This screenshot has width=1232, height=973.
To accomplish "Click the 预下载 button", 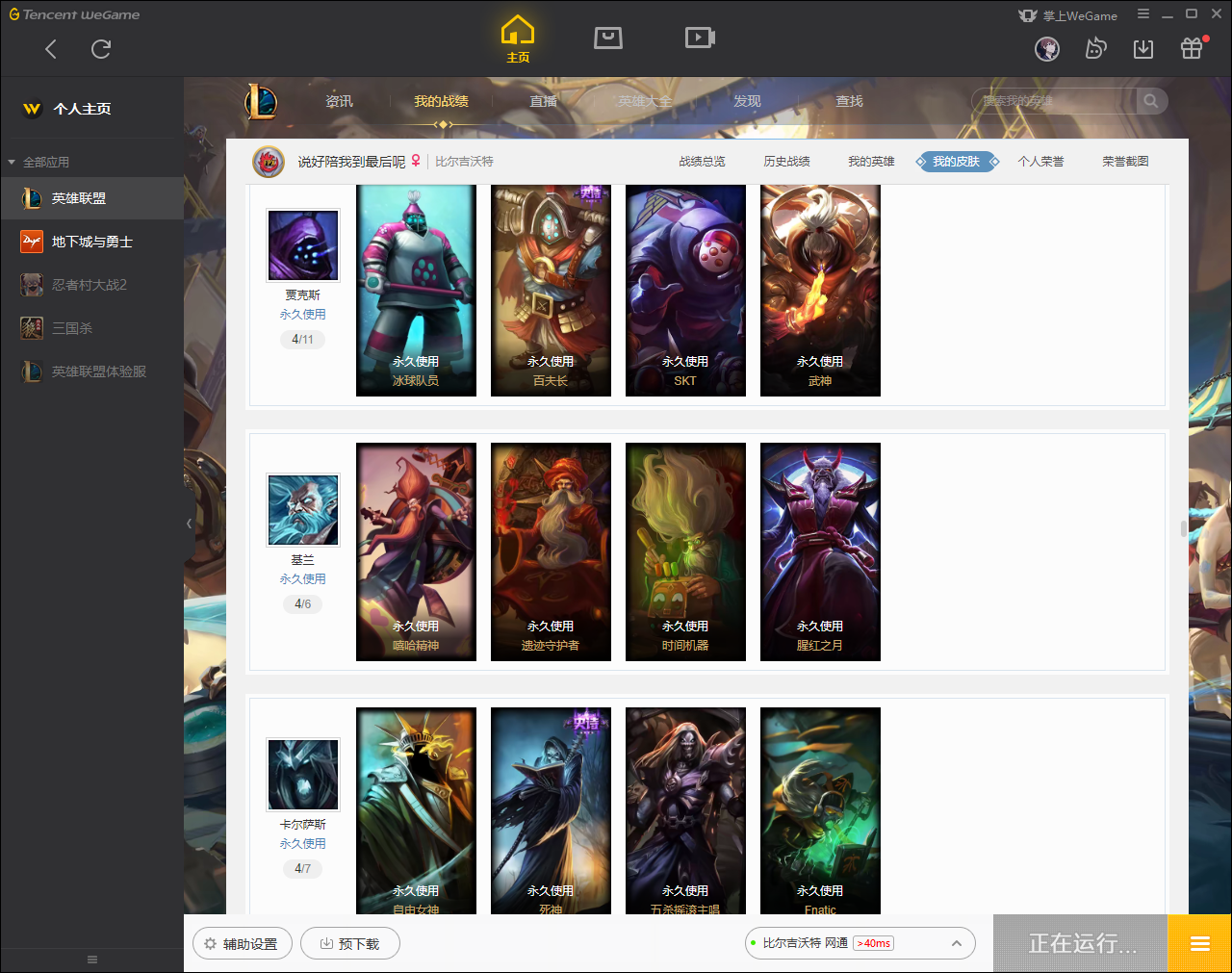I will (x=349, y=944).
